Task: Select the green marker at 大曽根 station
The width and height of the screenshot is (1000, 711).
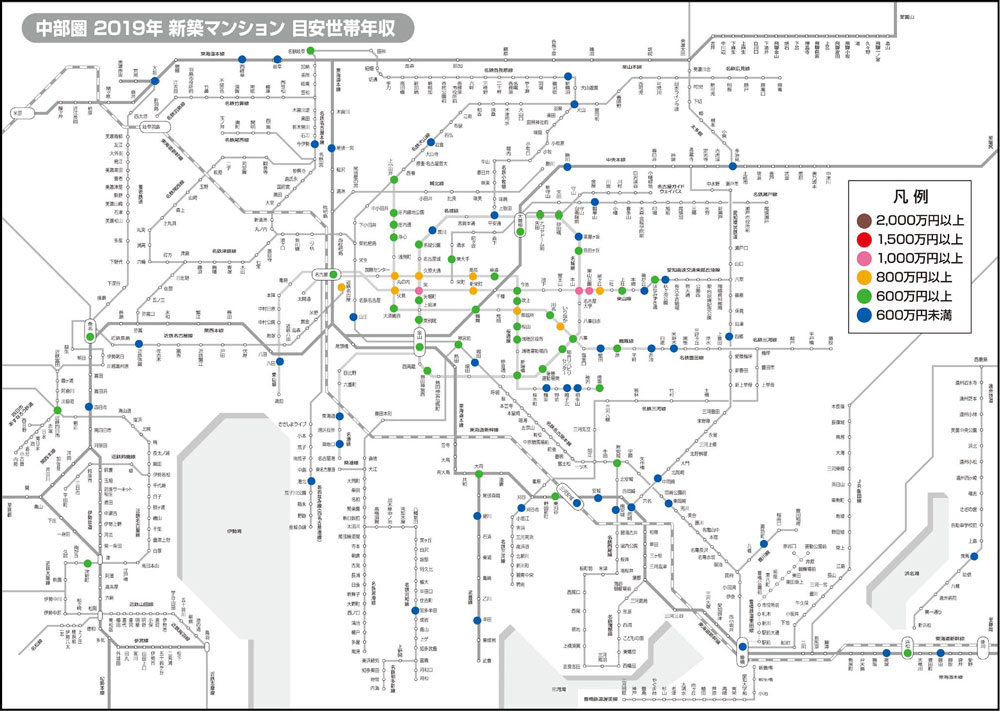Action: (x=520, y=231)
